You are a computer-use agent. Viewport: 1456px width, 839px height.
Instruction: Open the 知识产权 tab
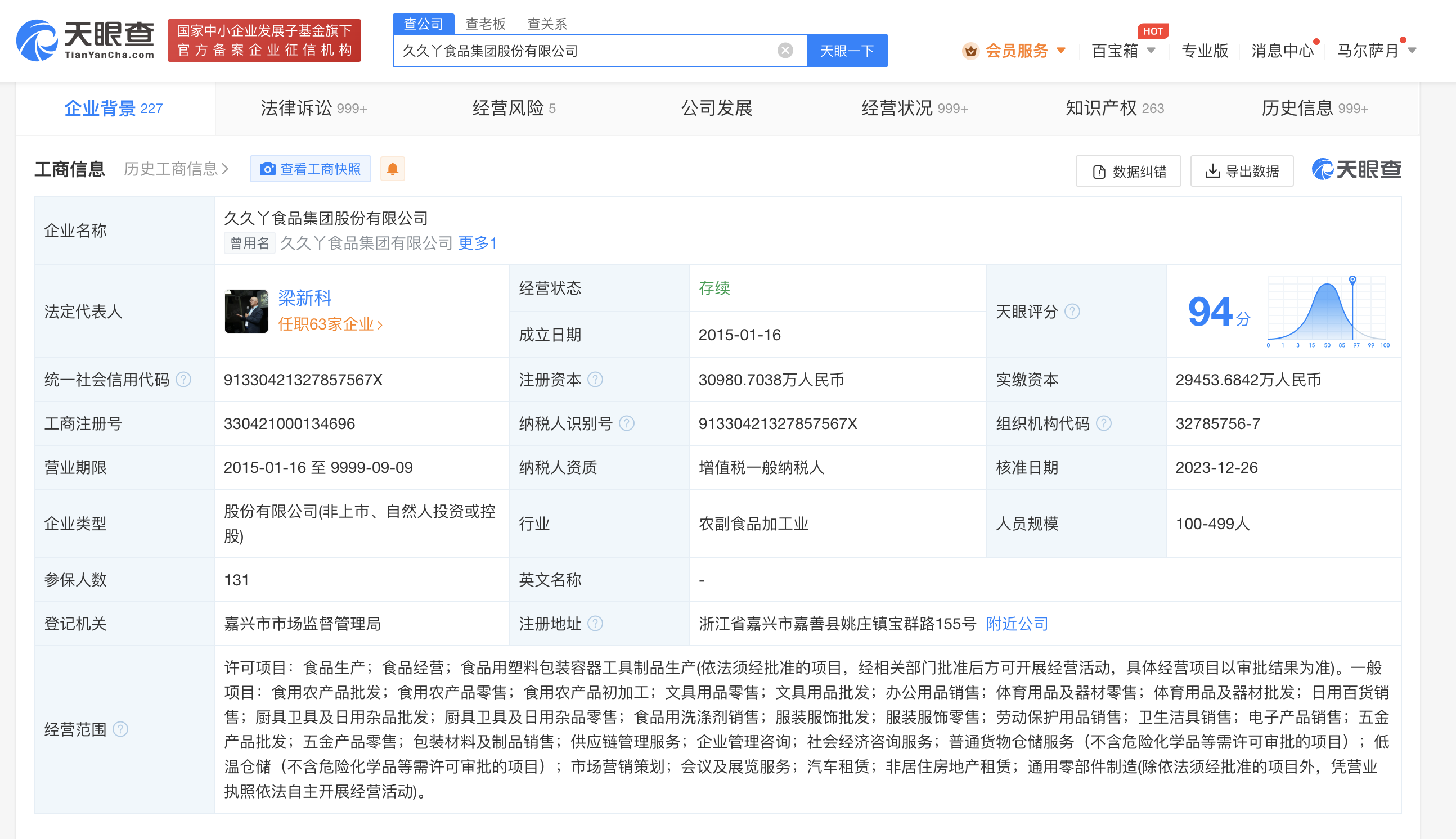[x=1113, y=109]
